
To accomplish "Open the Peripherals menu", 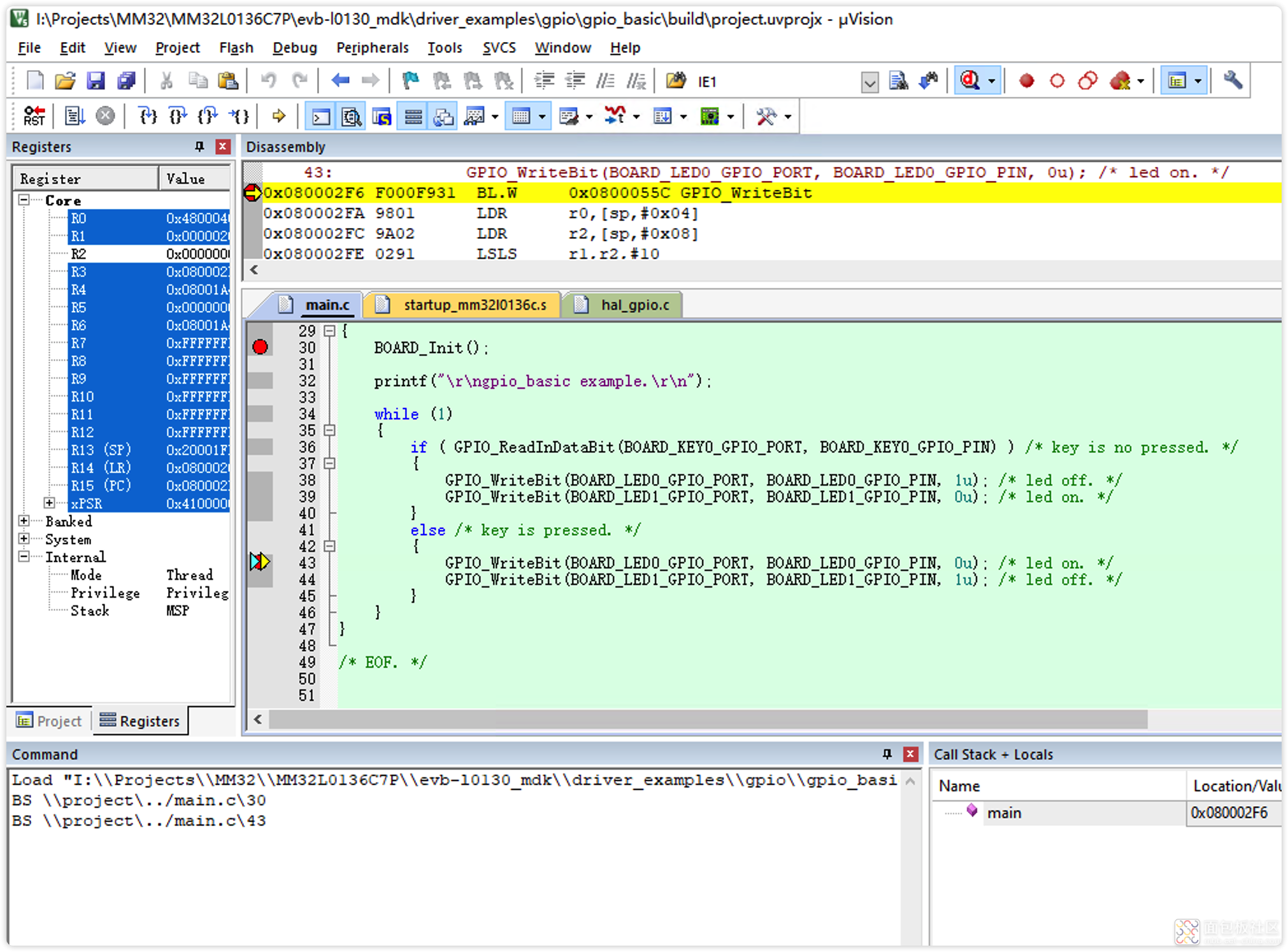I will point(373,48).
